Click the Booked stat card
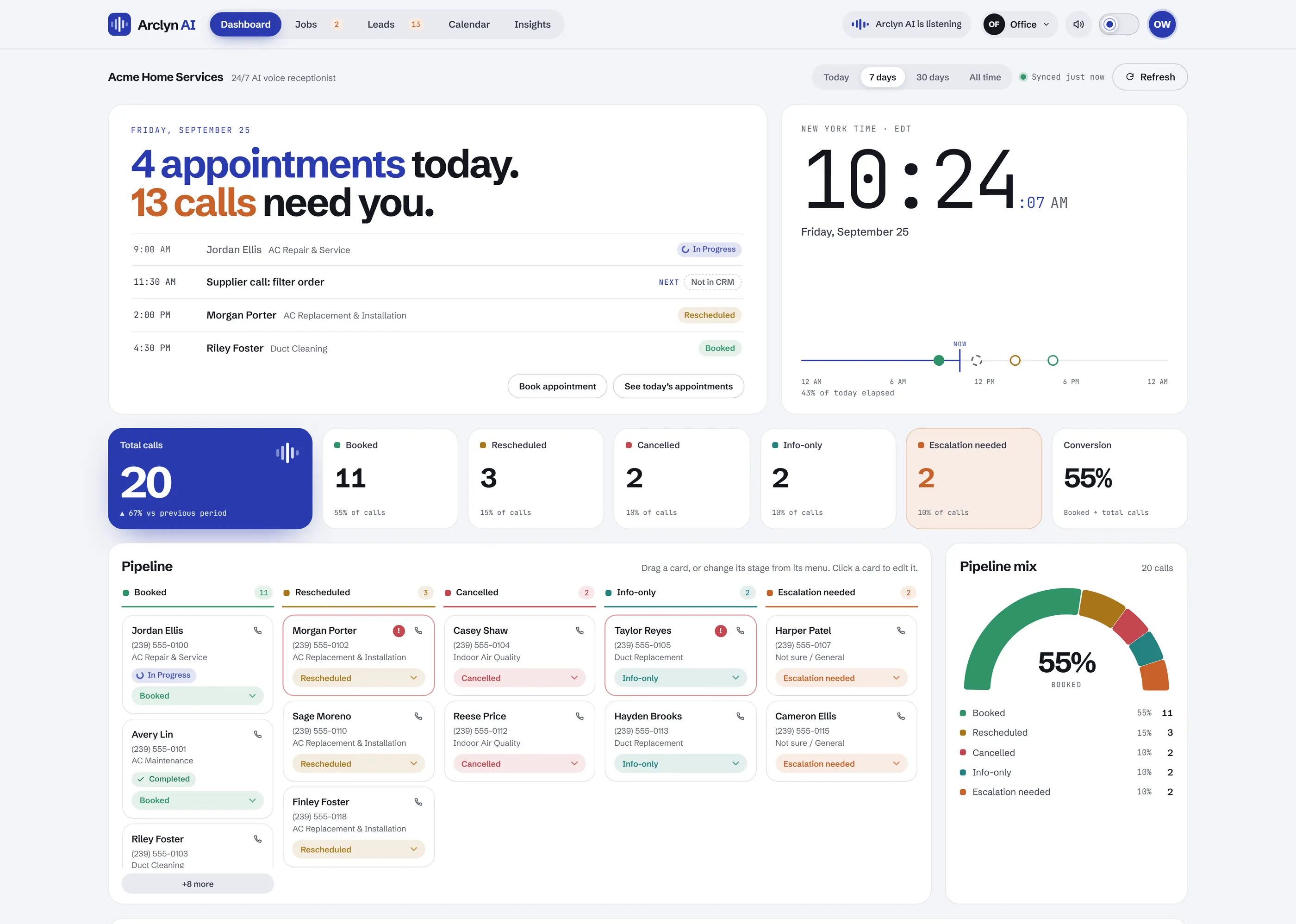Screen dimensions: 1296x924 (390, 479)
